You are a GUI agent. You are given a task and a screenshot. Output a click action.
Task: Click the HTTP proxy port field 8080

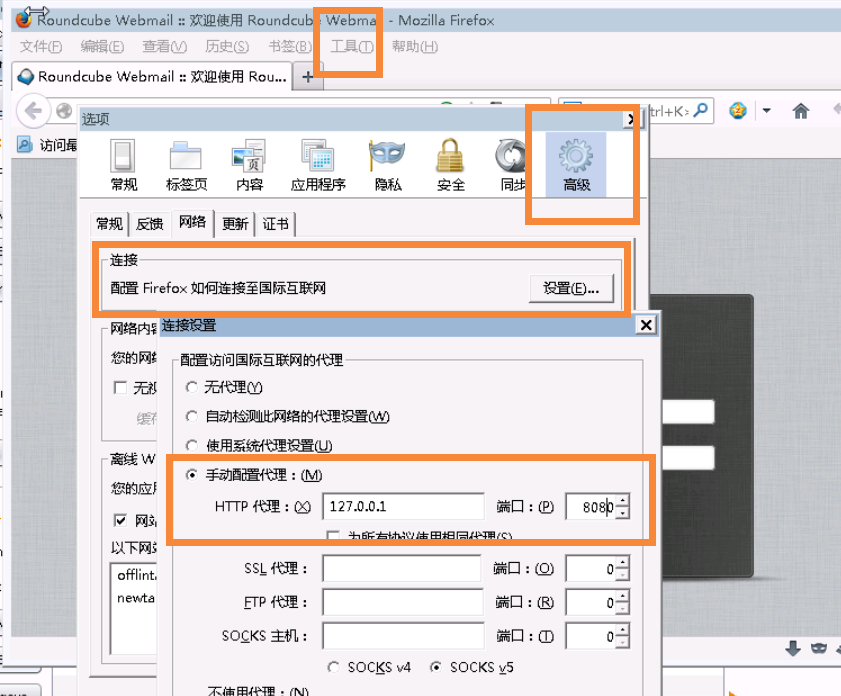coord(591,507)
